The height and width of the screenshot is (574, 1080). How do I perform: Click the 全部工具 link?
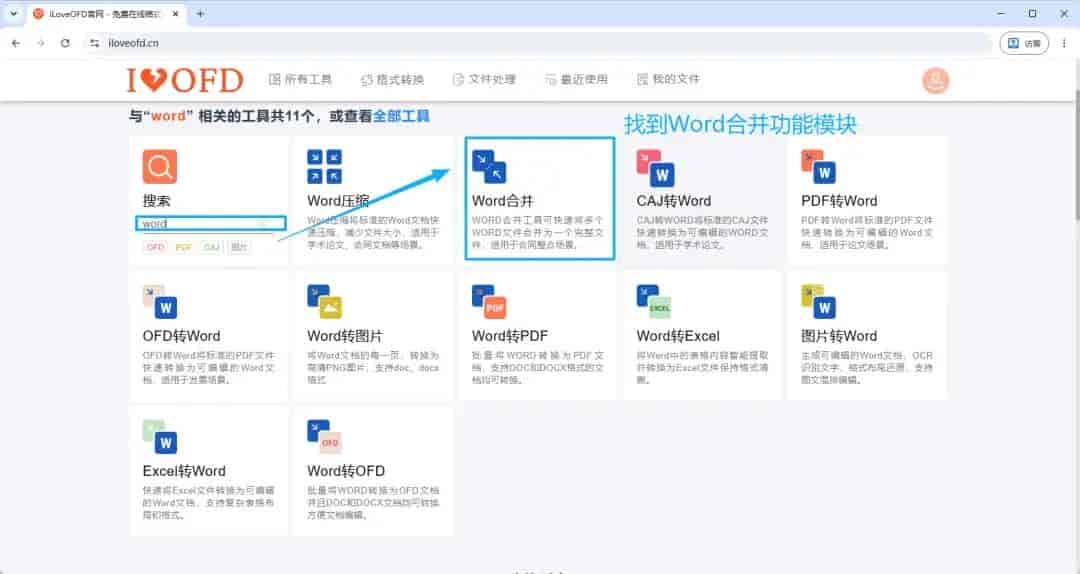pos(401,116)
